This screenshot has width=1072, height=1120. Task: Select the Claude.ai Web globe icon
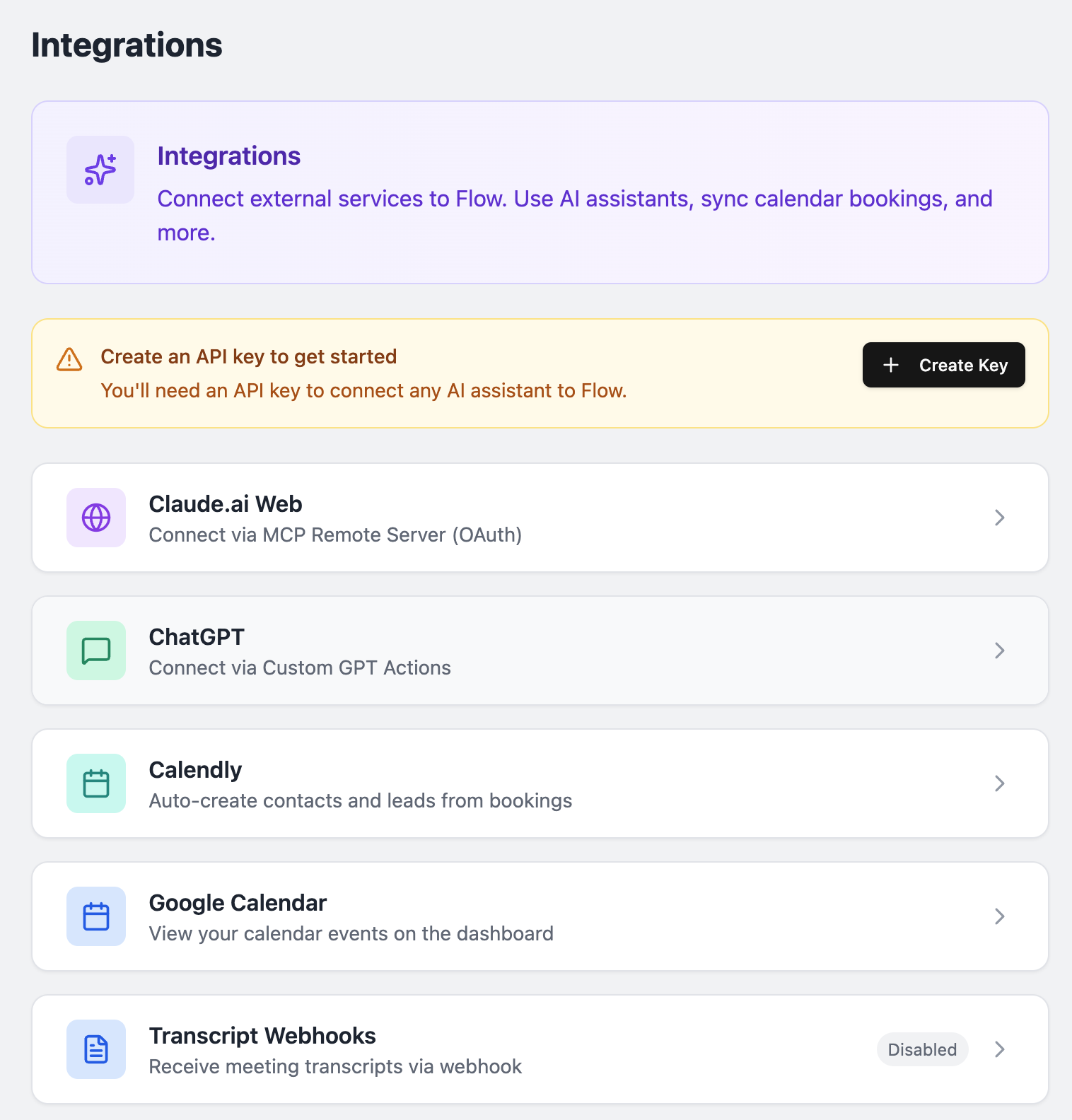[95, 518]
